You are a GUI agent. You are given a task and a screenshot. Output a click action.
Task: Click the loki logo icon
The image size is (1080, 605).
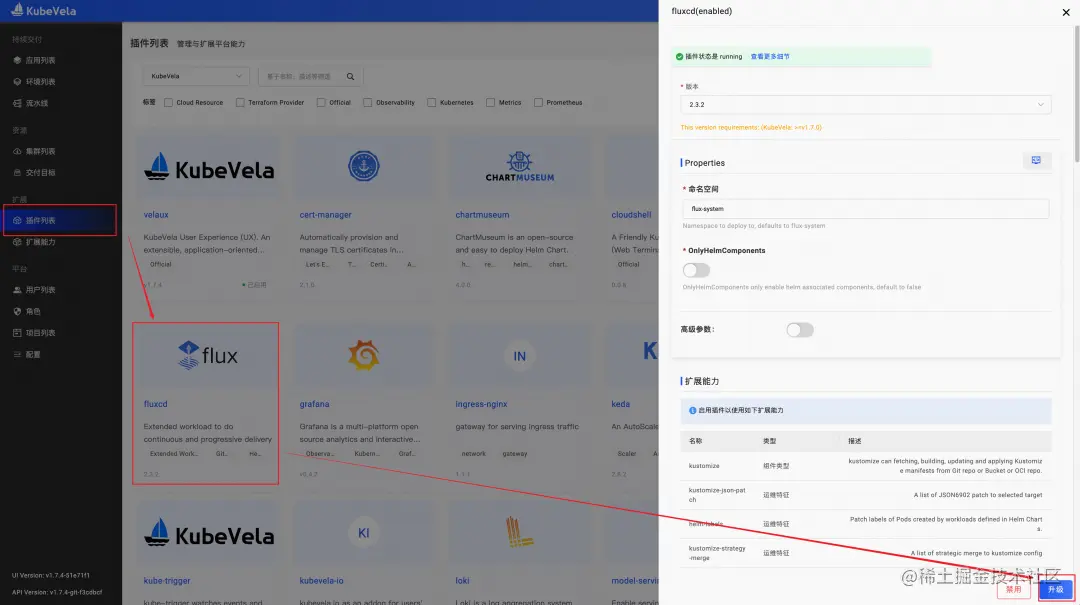pos(519,533)
